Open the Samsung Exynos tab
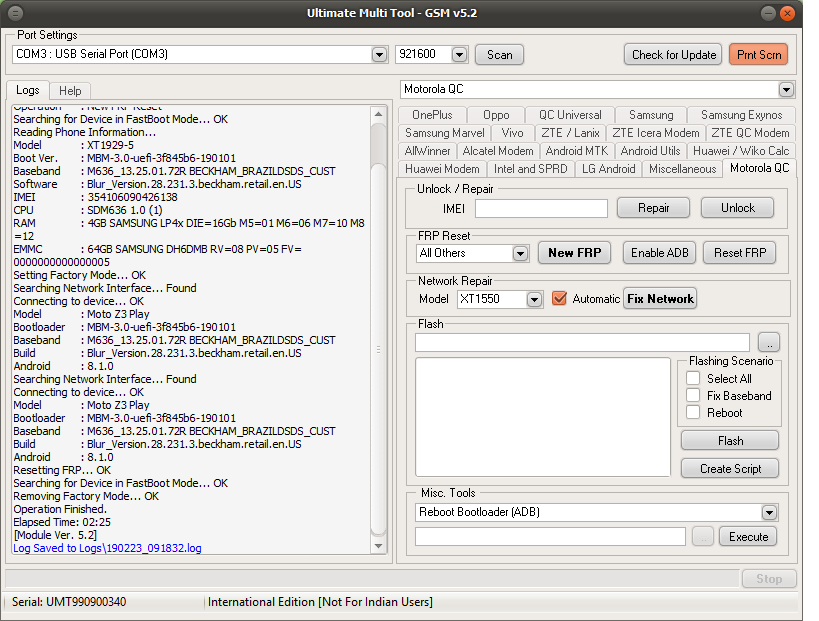819x621 pixels. (741, 115)
